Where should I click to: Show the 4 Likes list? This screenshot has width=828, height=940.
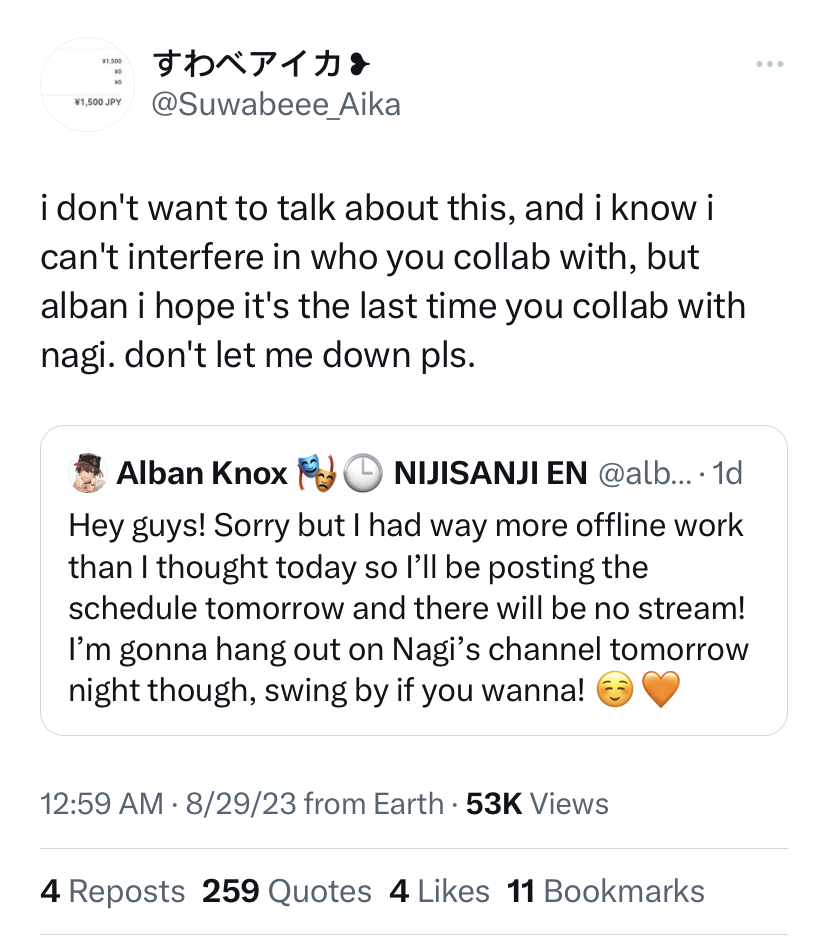(439, 891)
